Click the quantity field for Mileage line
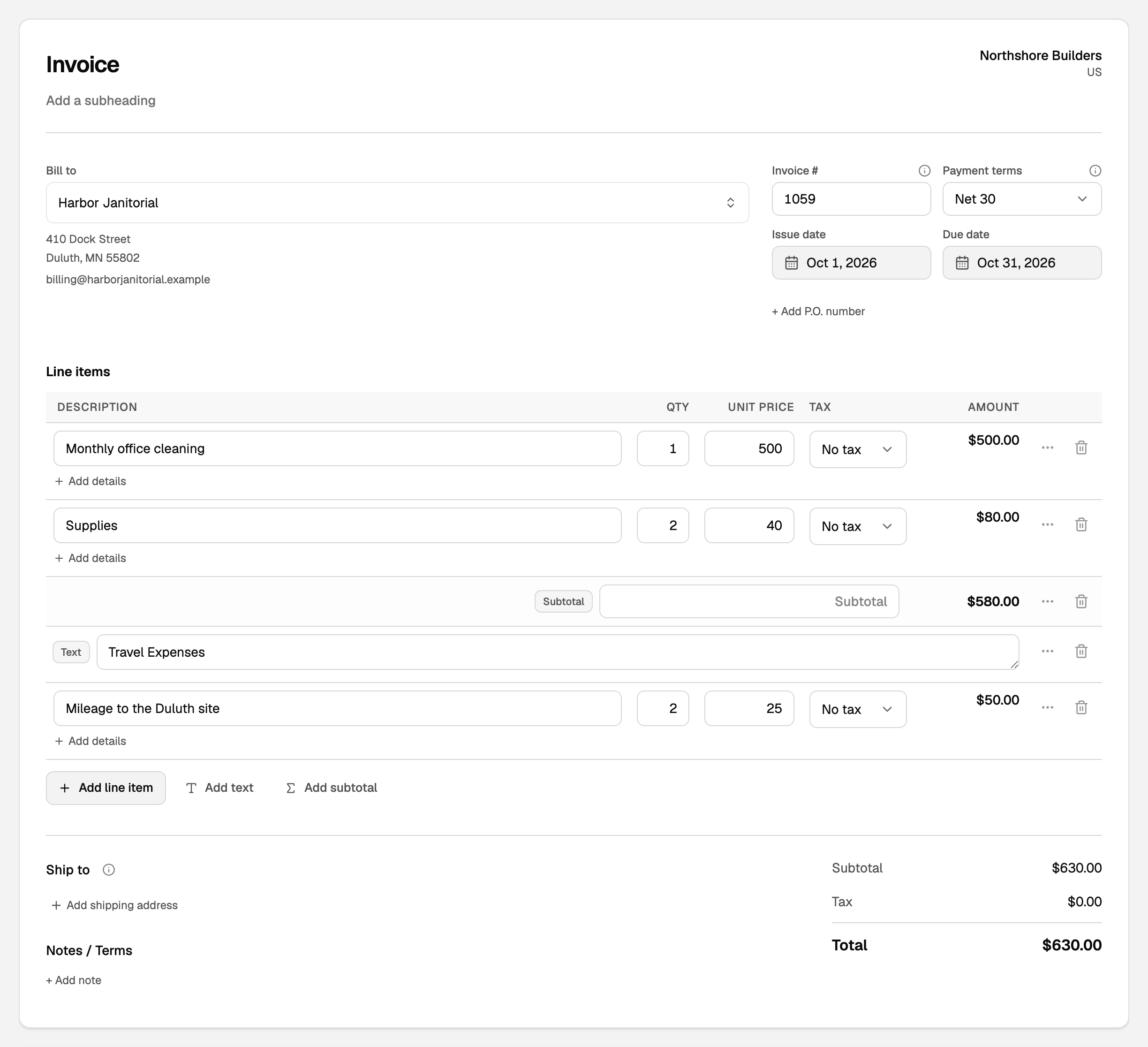 click(x=663, y=708)
